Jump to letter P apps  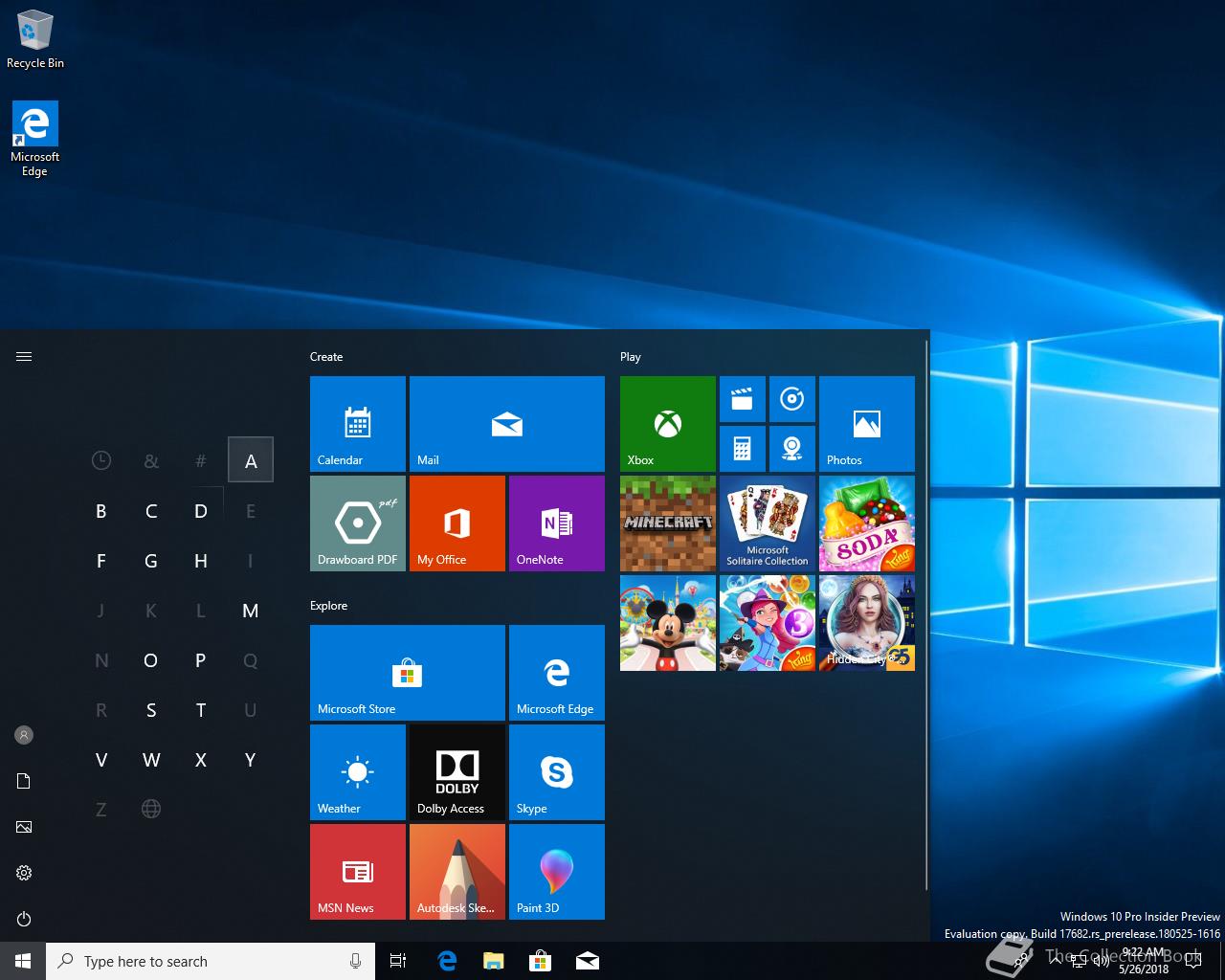click(x=201, y=660)
